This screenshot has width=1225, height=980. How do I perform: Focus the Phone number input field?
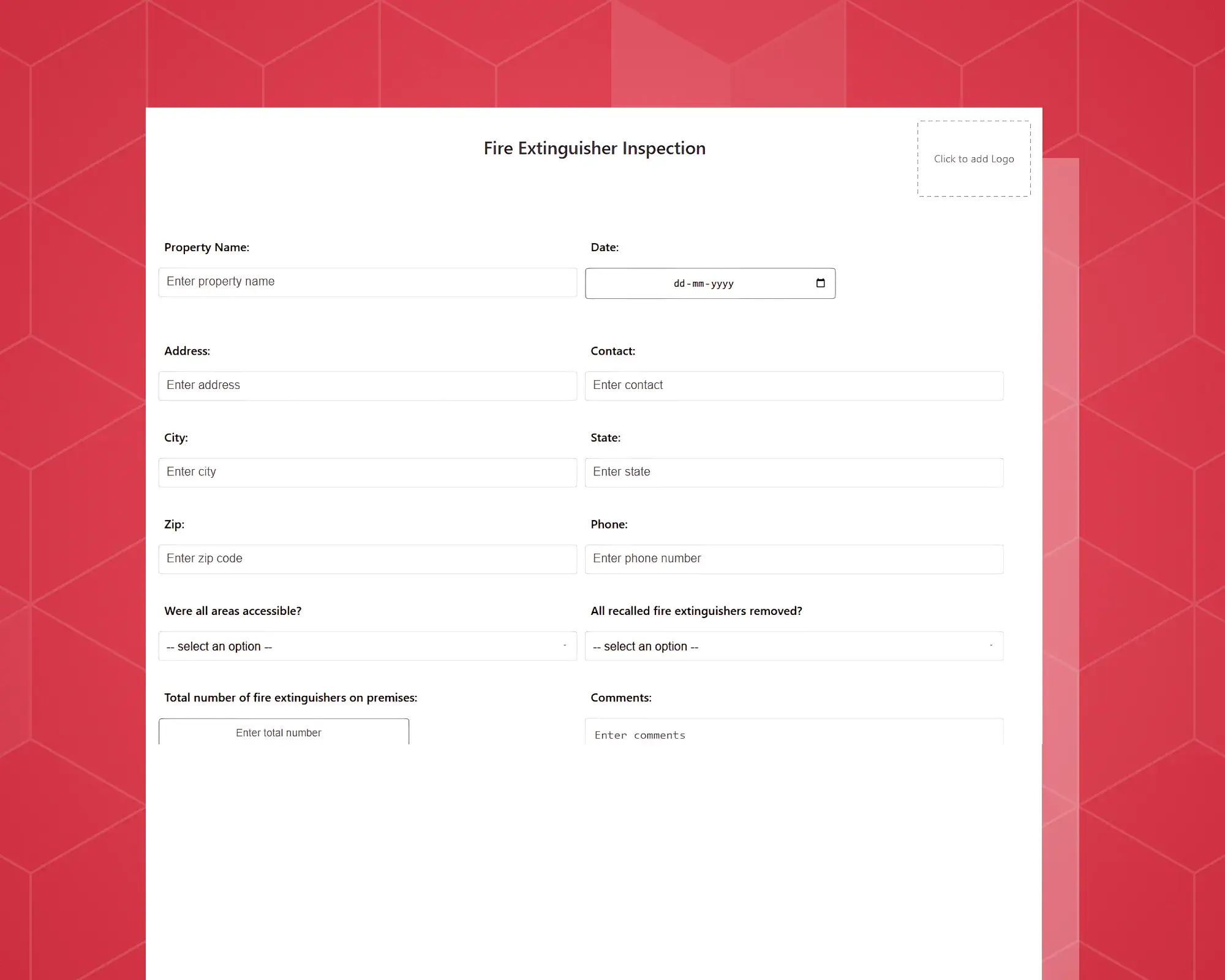pos(794,558)
